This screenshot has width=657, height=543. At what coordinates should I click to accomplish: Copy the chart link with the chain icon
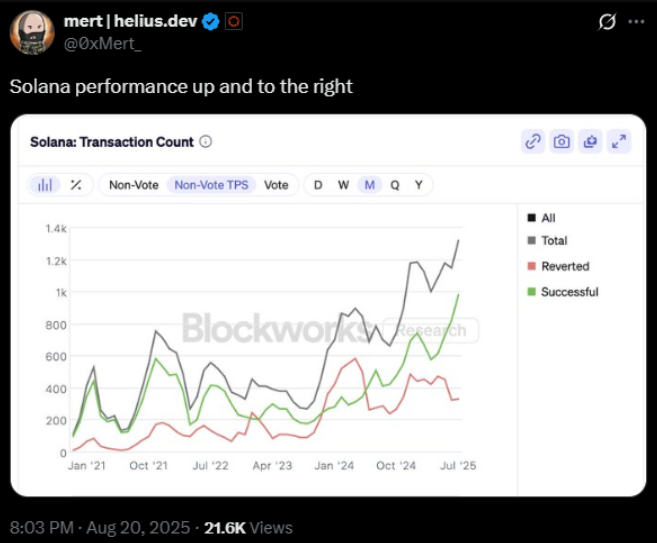click(x=533, y=142)
